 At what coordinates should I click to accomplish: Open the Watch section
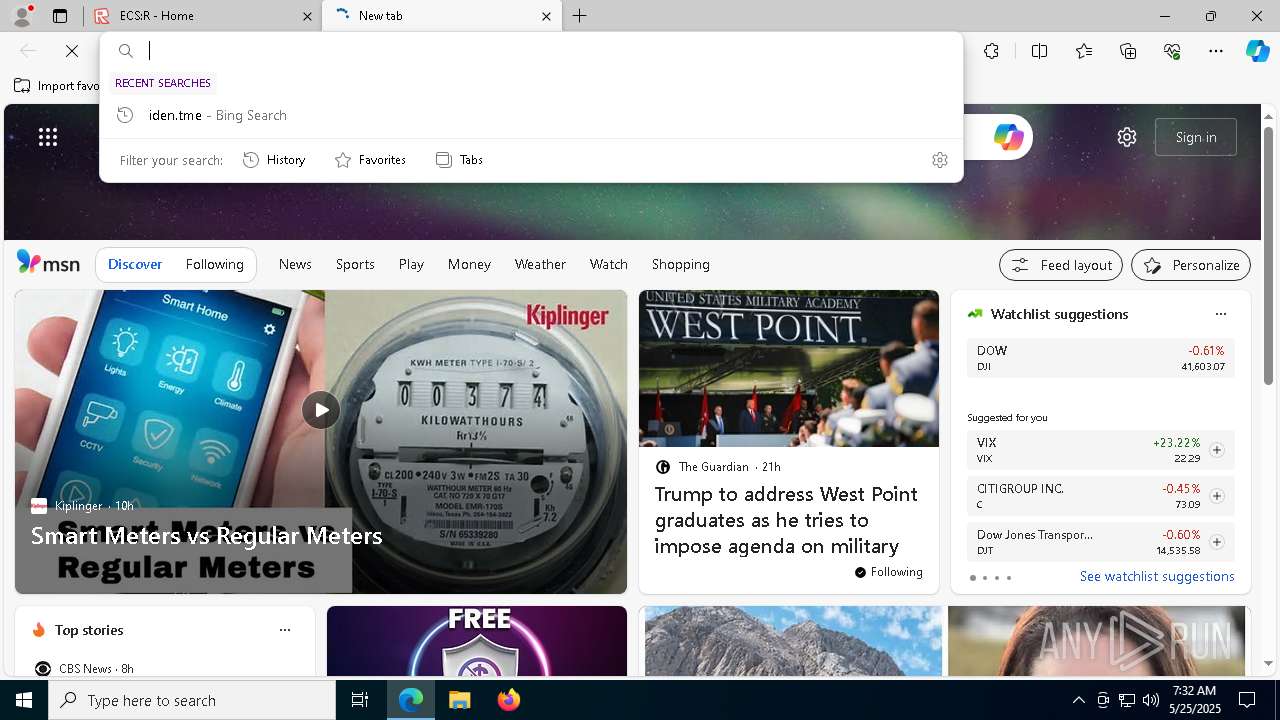609,264
